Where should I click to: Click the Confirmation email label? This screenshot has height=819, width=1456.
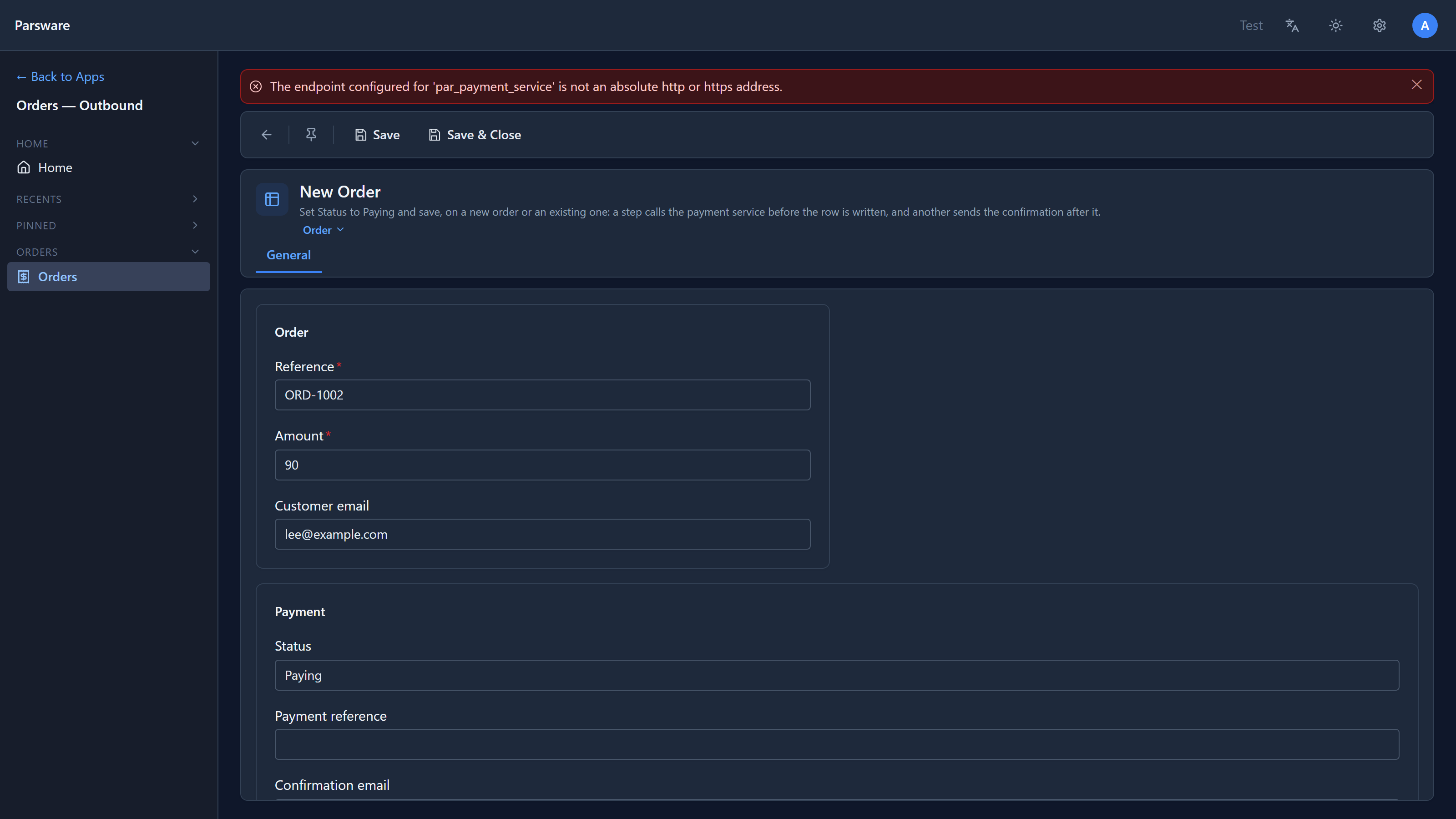click(x=332, y=785)
